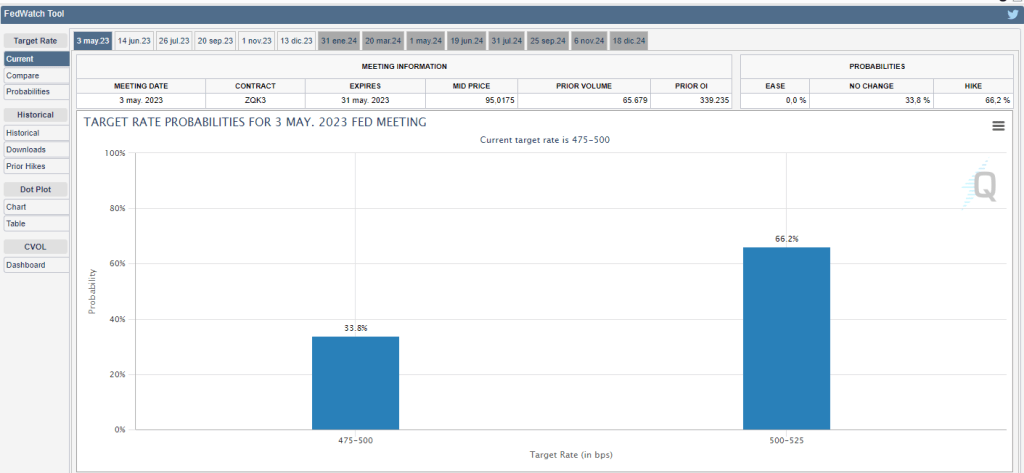This screenshot has height=473, width=1024.
Task: Select the 20 mar.24 meeting tab
Action: pos(383,41)
